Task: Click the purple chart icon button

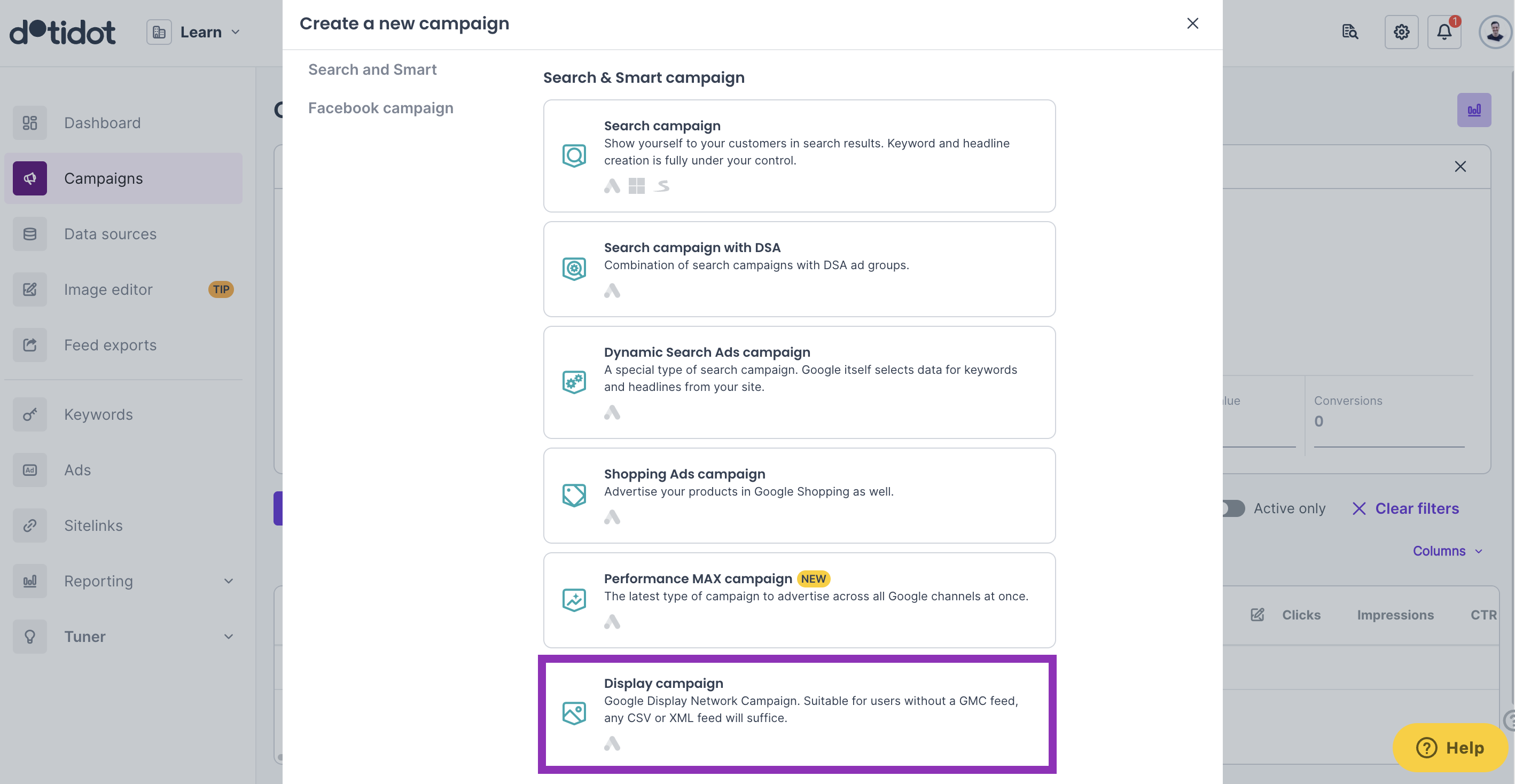Action: (1474, 110)
